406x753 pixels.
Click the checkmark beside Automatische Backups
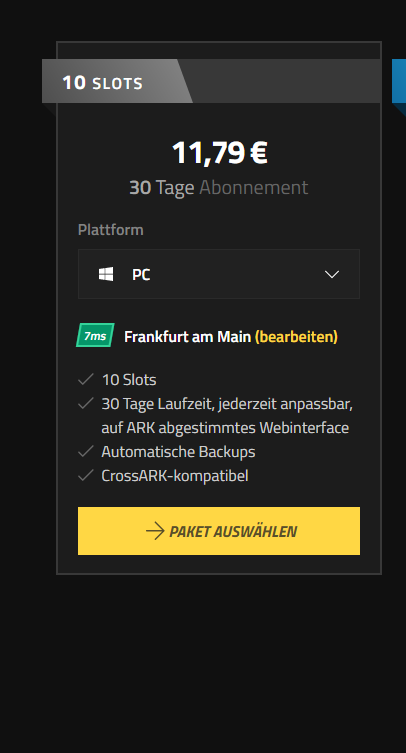coord(86,451)
